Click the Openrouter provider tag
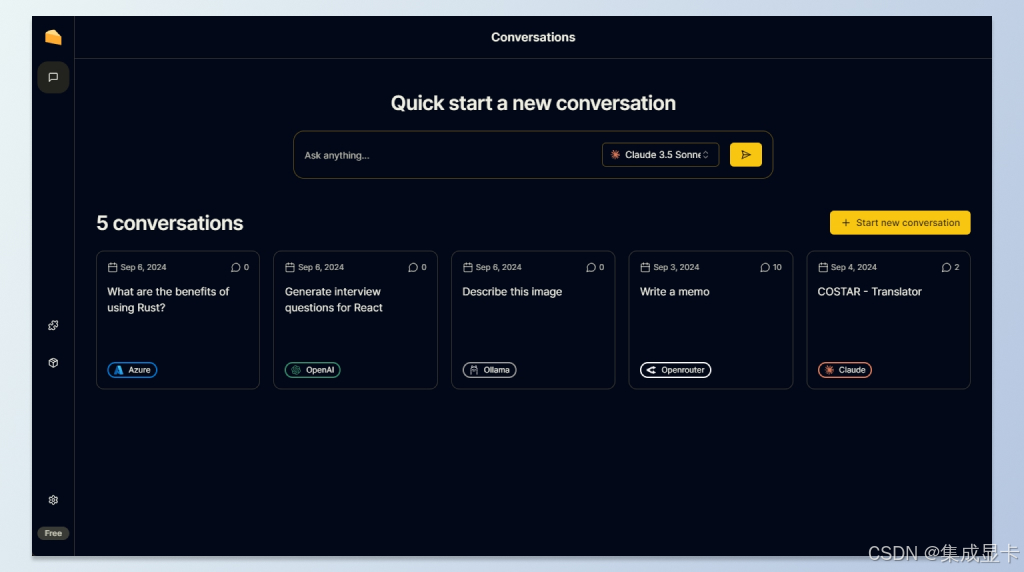1024x572 pixels. pyautogui.click(x=675, y=370)
